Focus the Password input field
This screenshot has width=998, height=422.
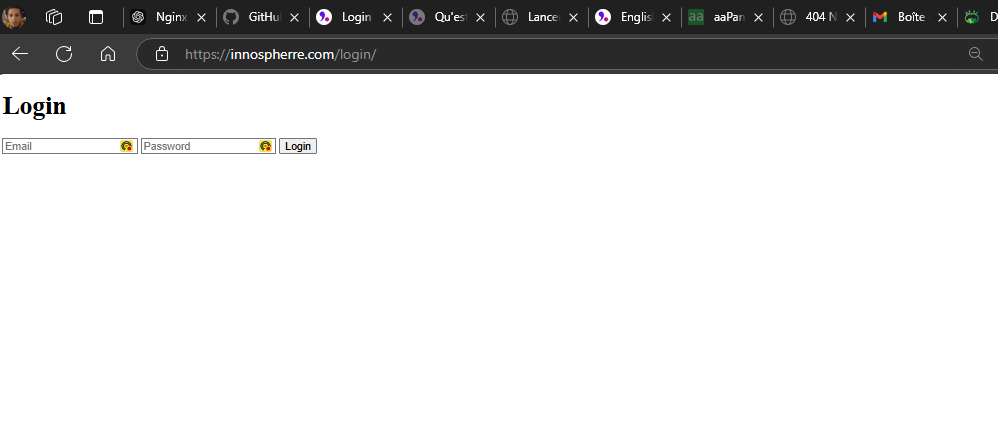coord(208,146)
